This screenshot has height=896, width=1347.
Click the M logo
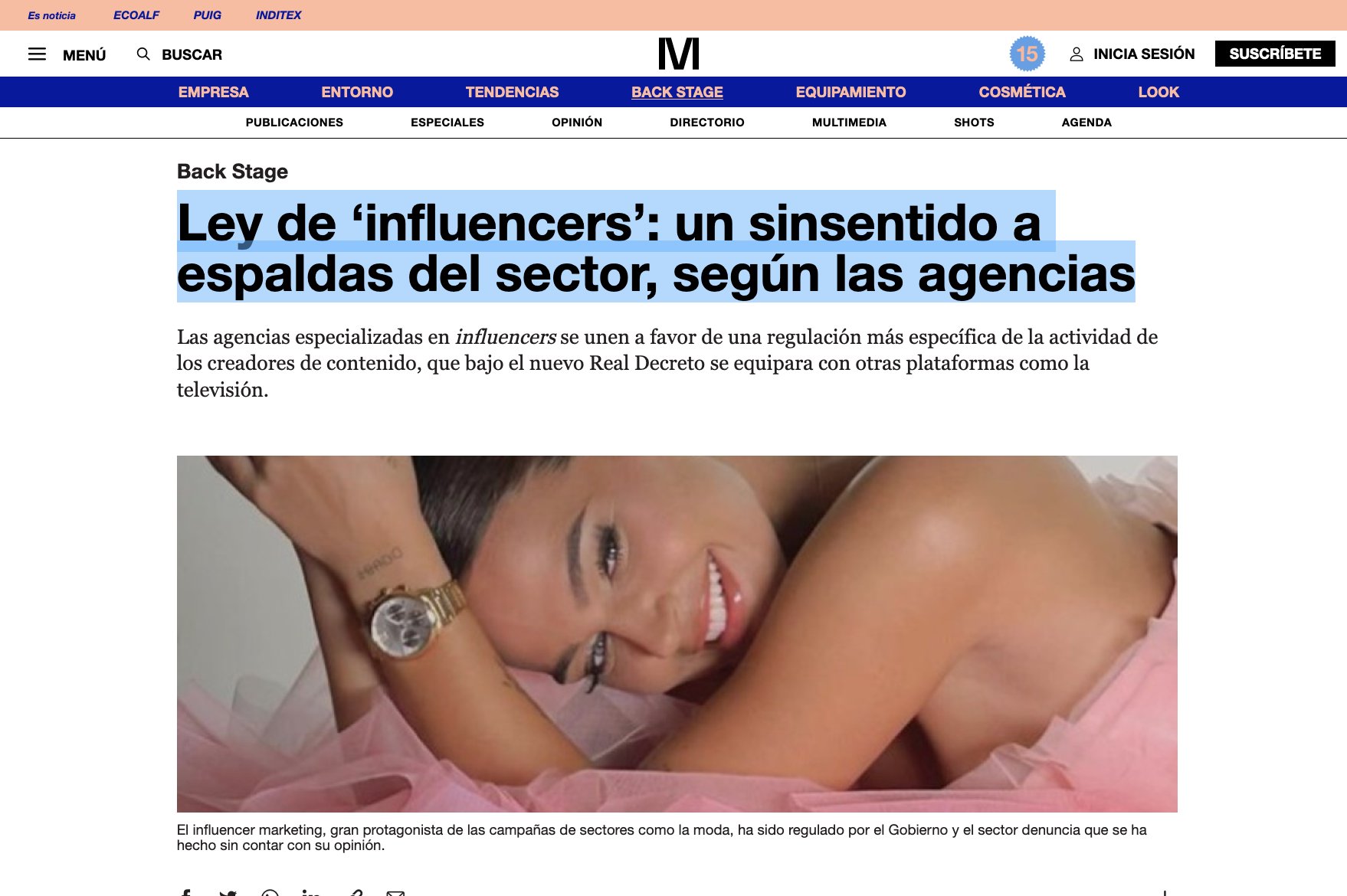(x=679, y=54)
